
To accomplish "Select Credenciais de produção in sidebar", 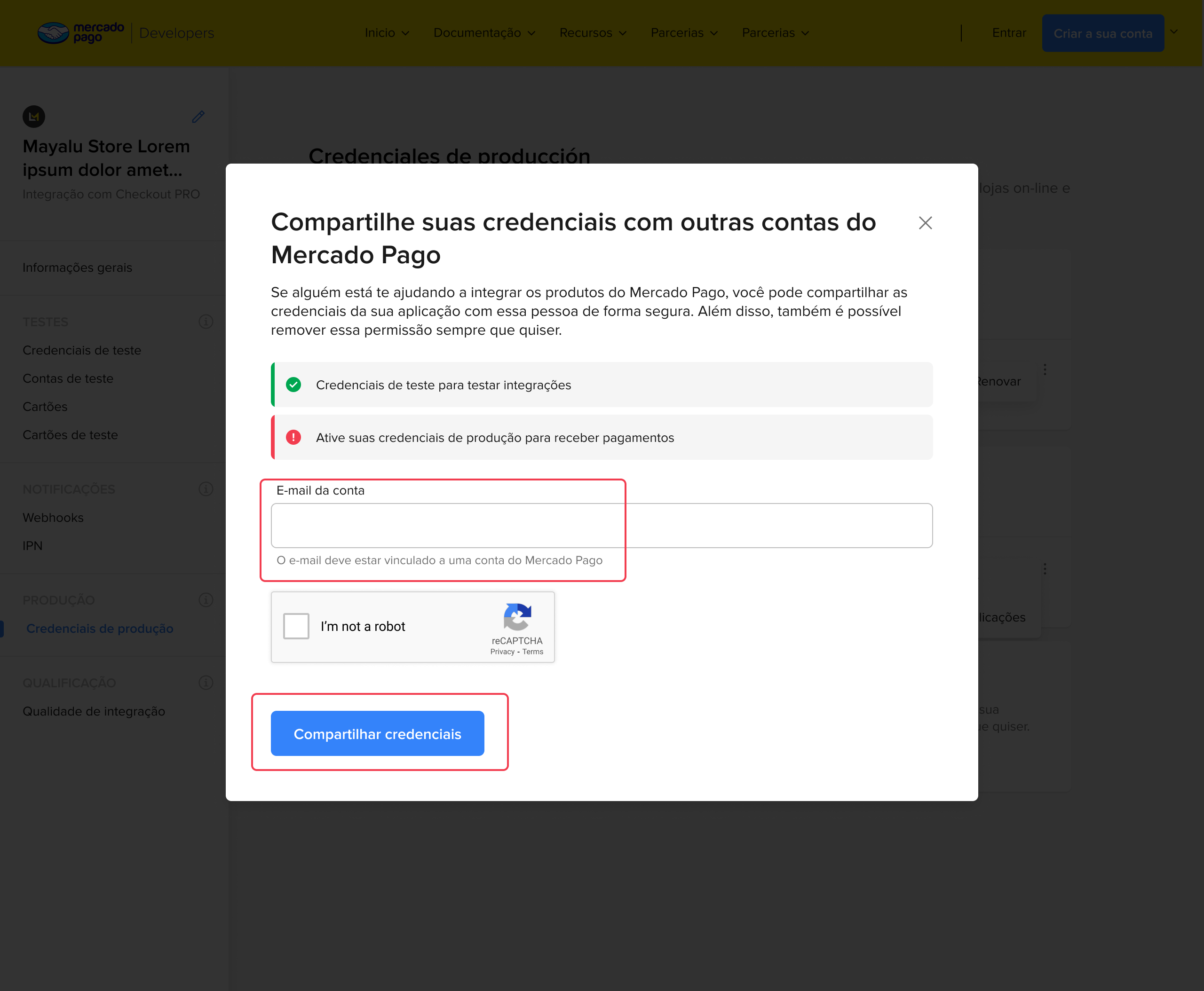I will [x=100, y=629].
